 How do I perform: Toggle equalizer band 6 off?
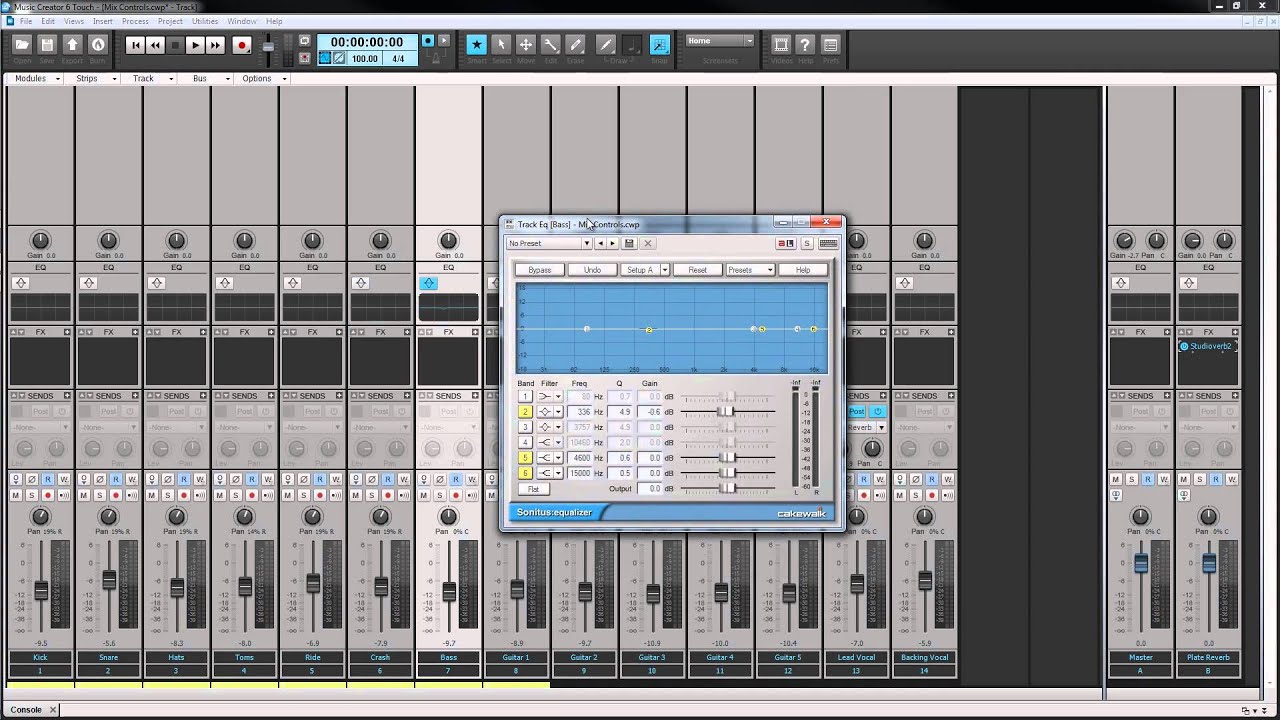(x=524, y=473)
